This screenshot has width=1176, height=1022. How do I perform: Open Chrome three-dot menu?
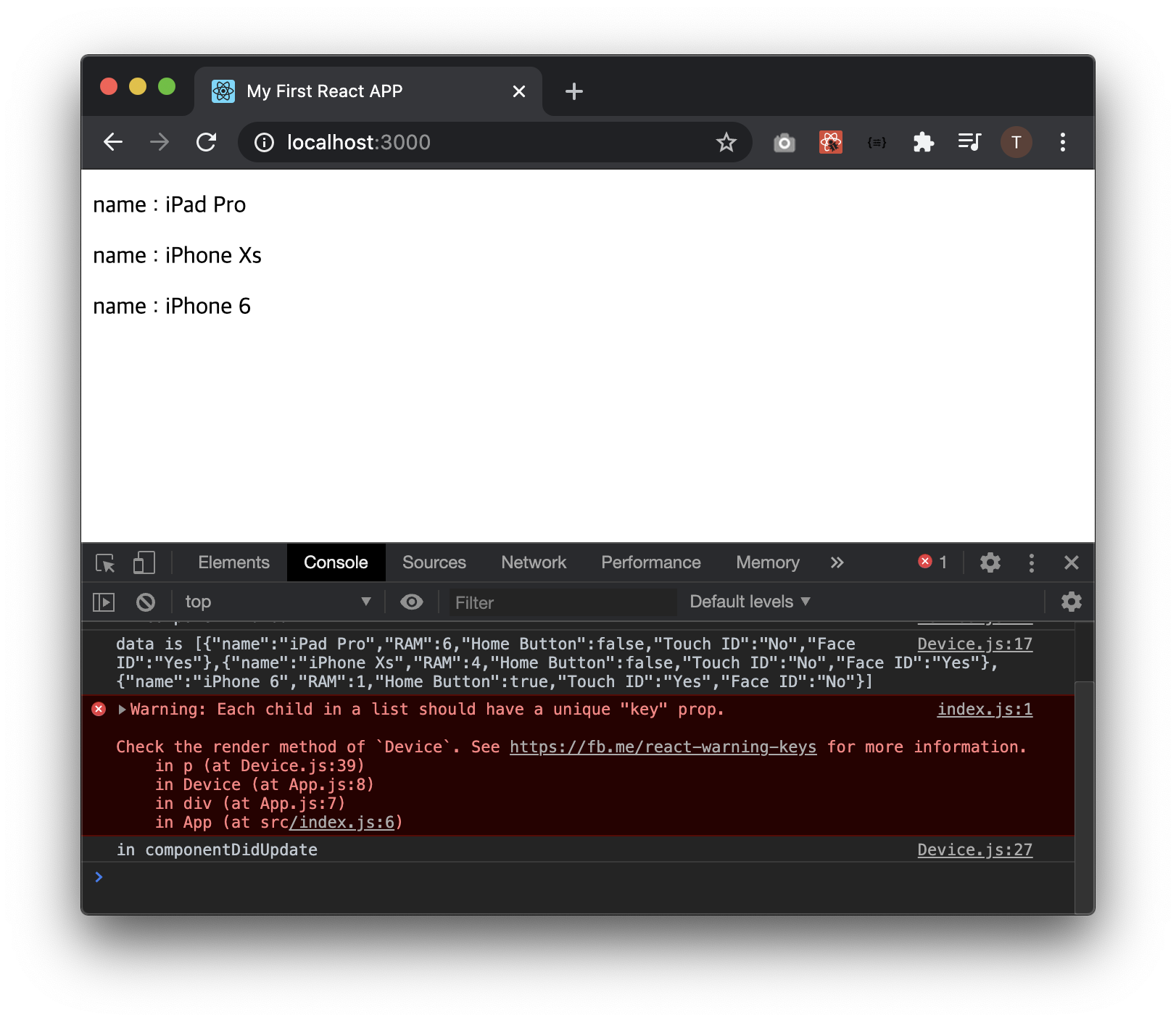1062,142
